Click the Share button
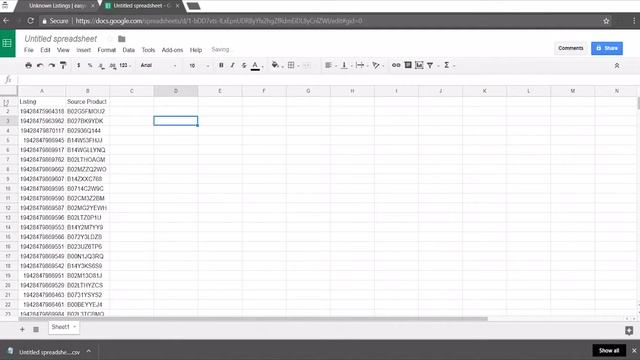 coord(607,48)
